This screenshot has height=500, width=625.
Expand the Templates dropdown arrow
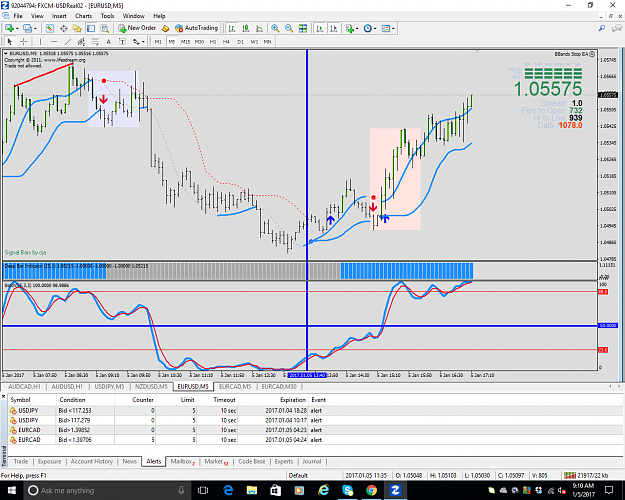[393, 29]
